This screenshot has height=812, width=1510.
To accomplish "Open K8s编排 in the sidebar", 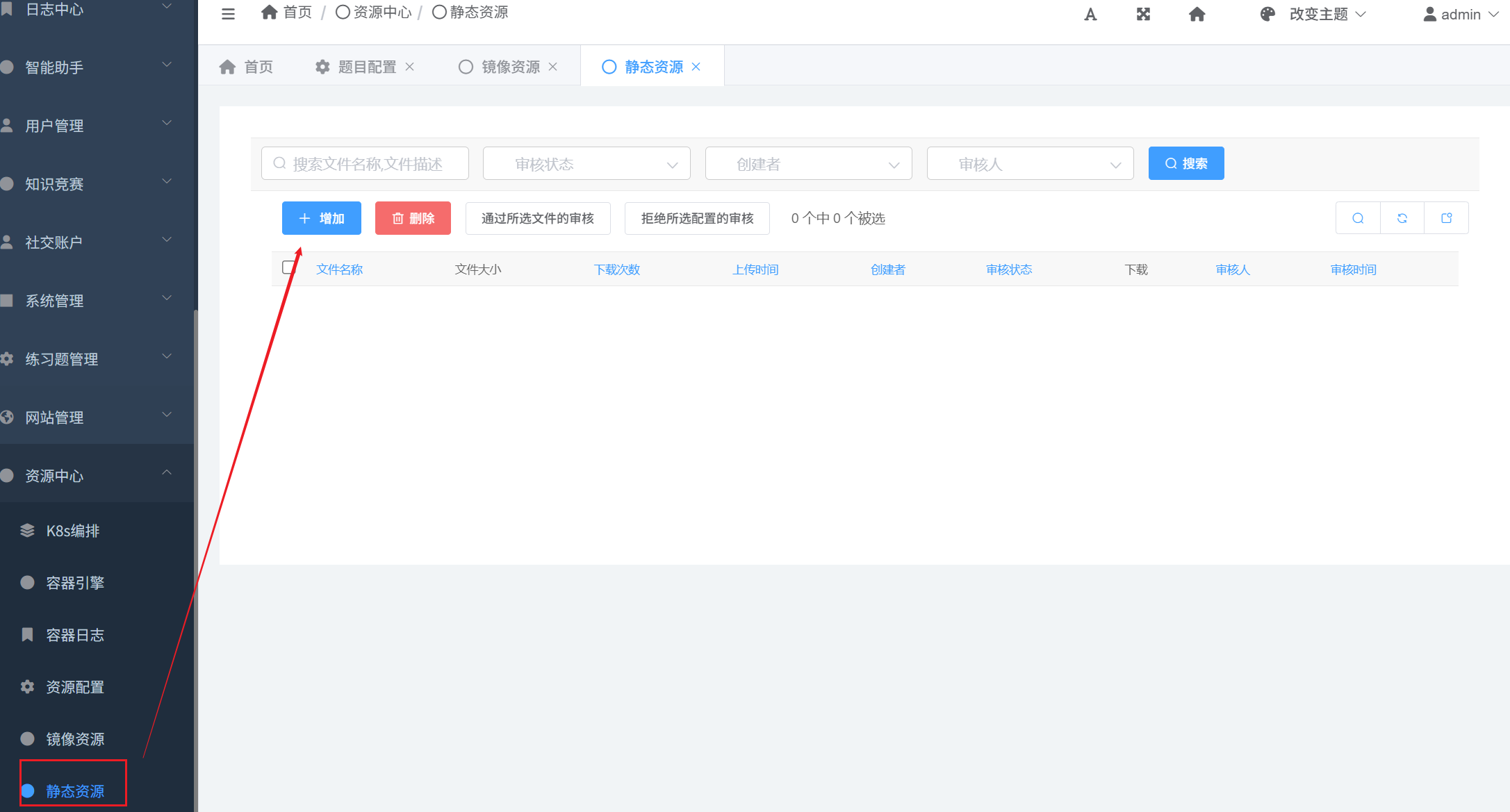I will 73,531.
